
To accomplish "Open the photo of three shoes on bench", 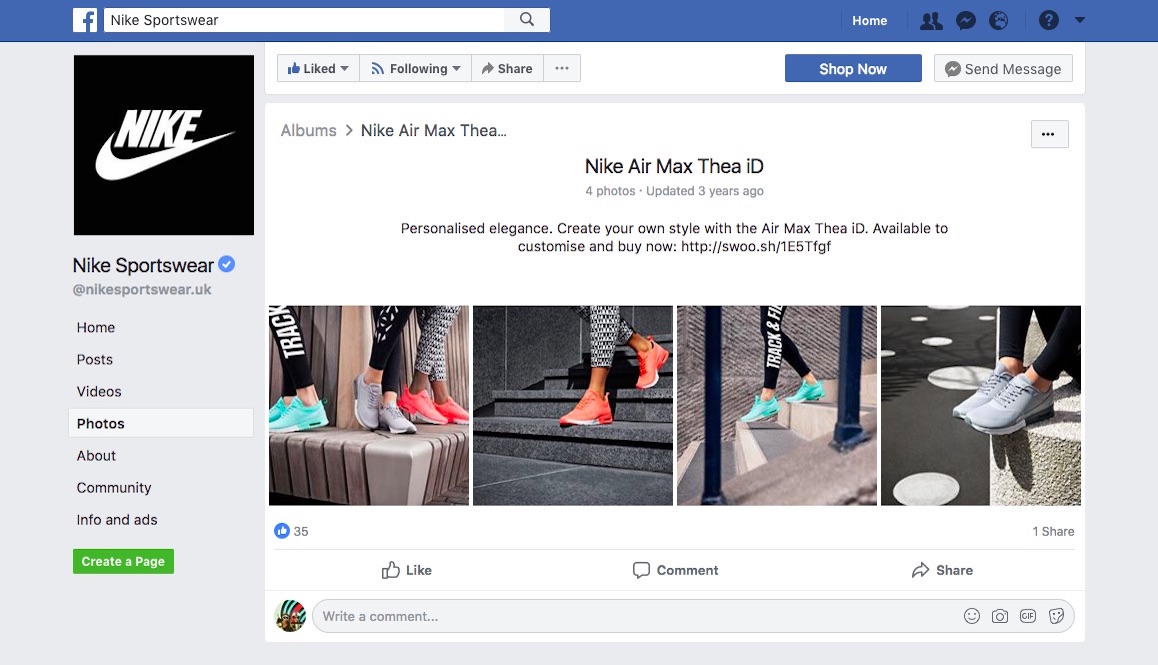I will pos(369,406).
